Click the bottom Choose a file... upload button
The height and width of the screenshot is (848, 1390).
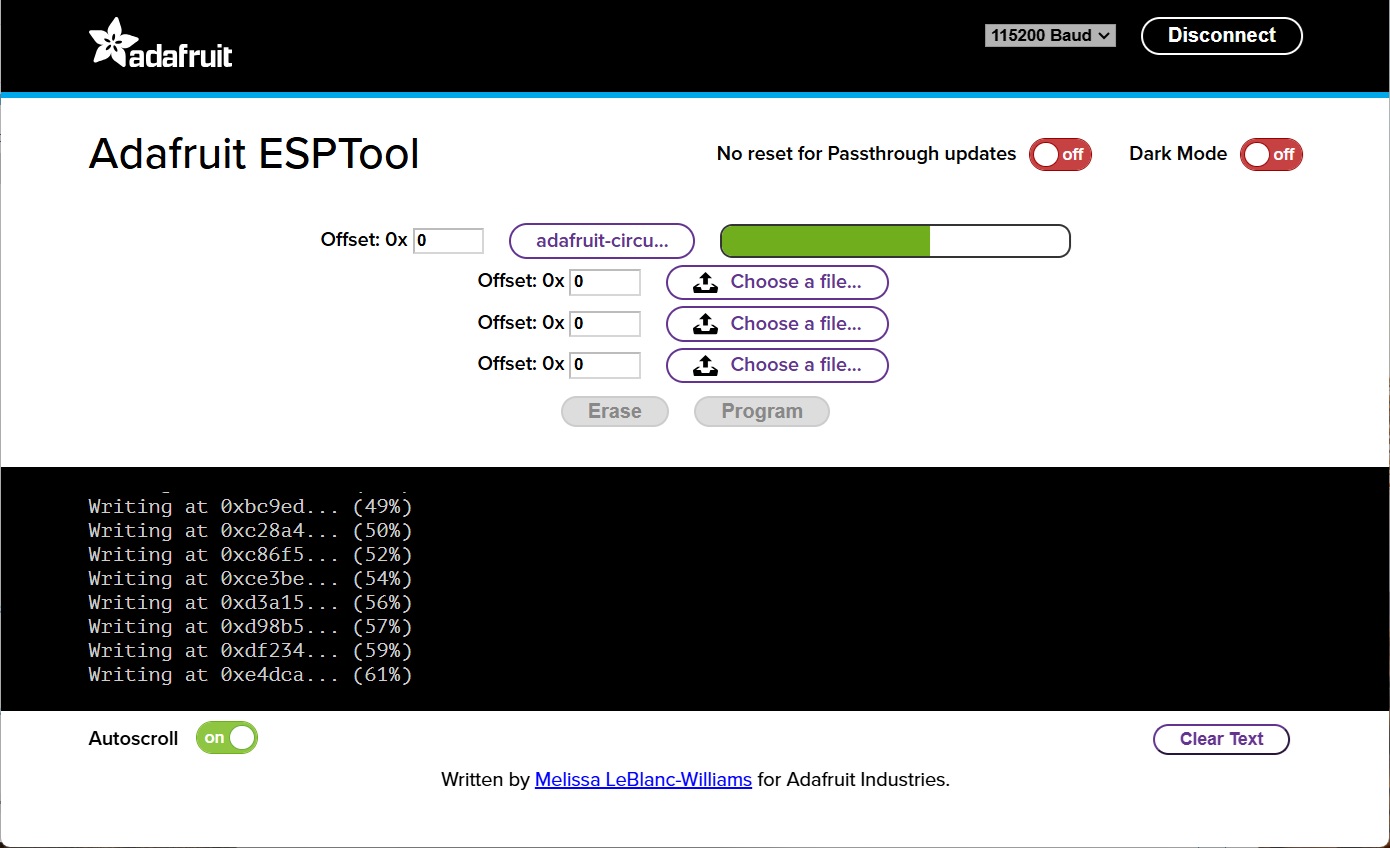pyautogui.click(x=777, y=365)
